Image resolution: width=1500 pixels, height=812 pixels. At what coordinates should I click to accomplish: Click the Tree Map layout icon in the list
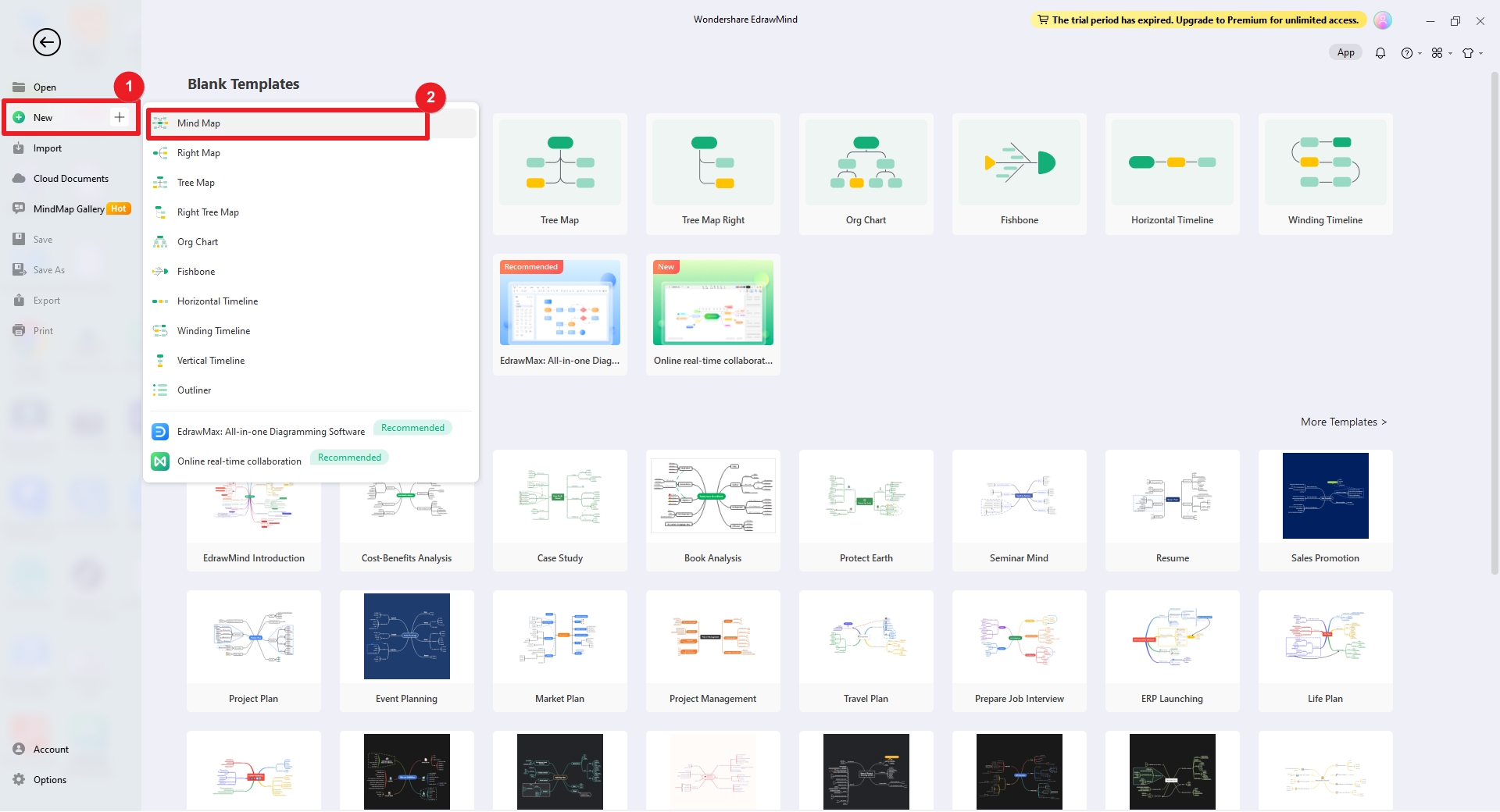160,183
